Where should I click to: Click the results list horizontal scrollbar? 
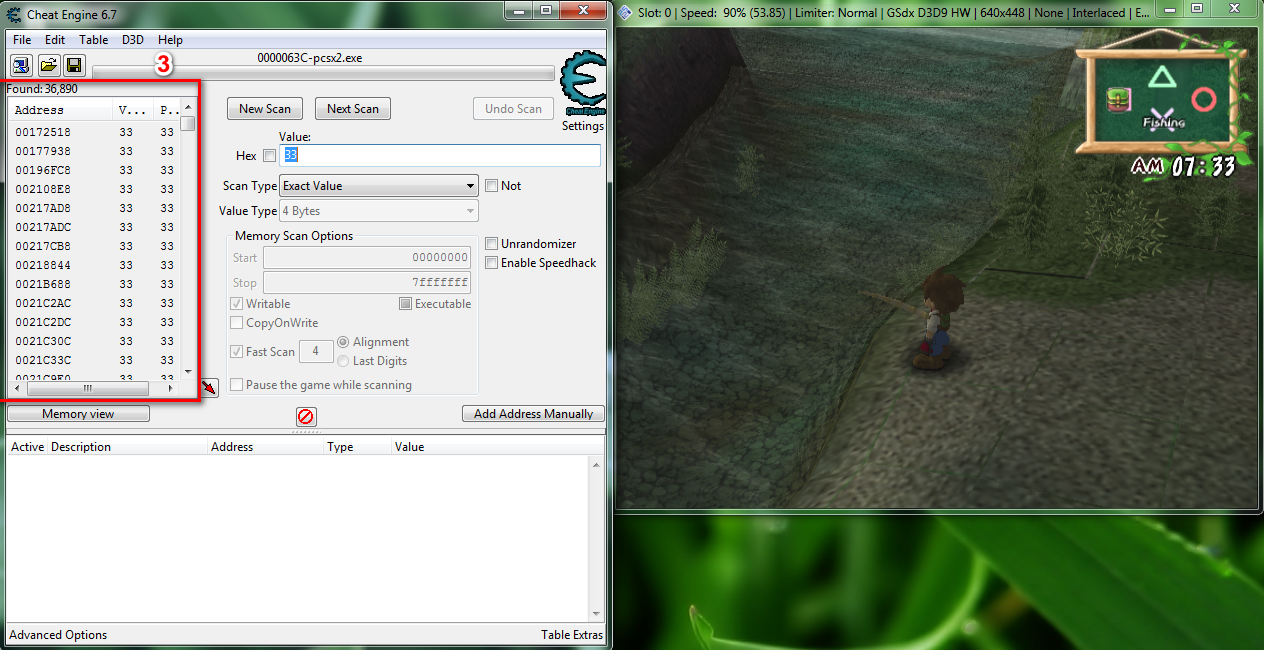point(92,388)
